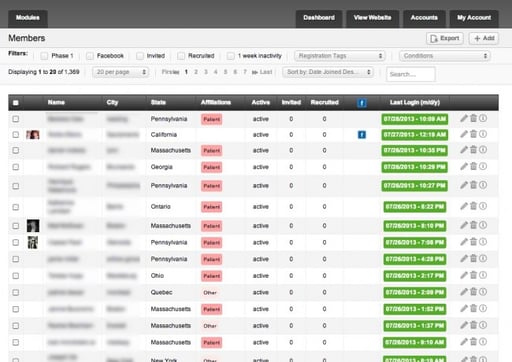
Task: Open info for the Ontario member
Action: (483, 206)
